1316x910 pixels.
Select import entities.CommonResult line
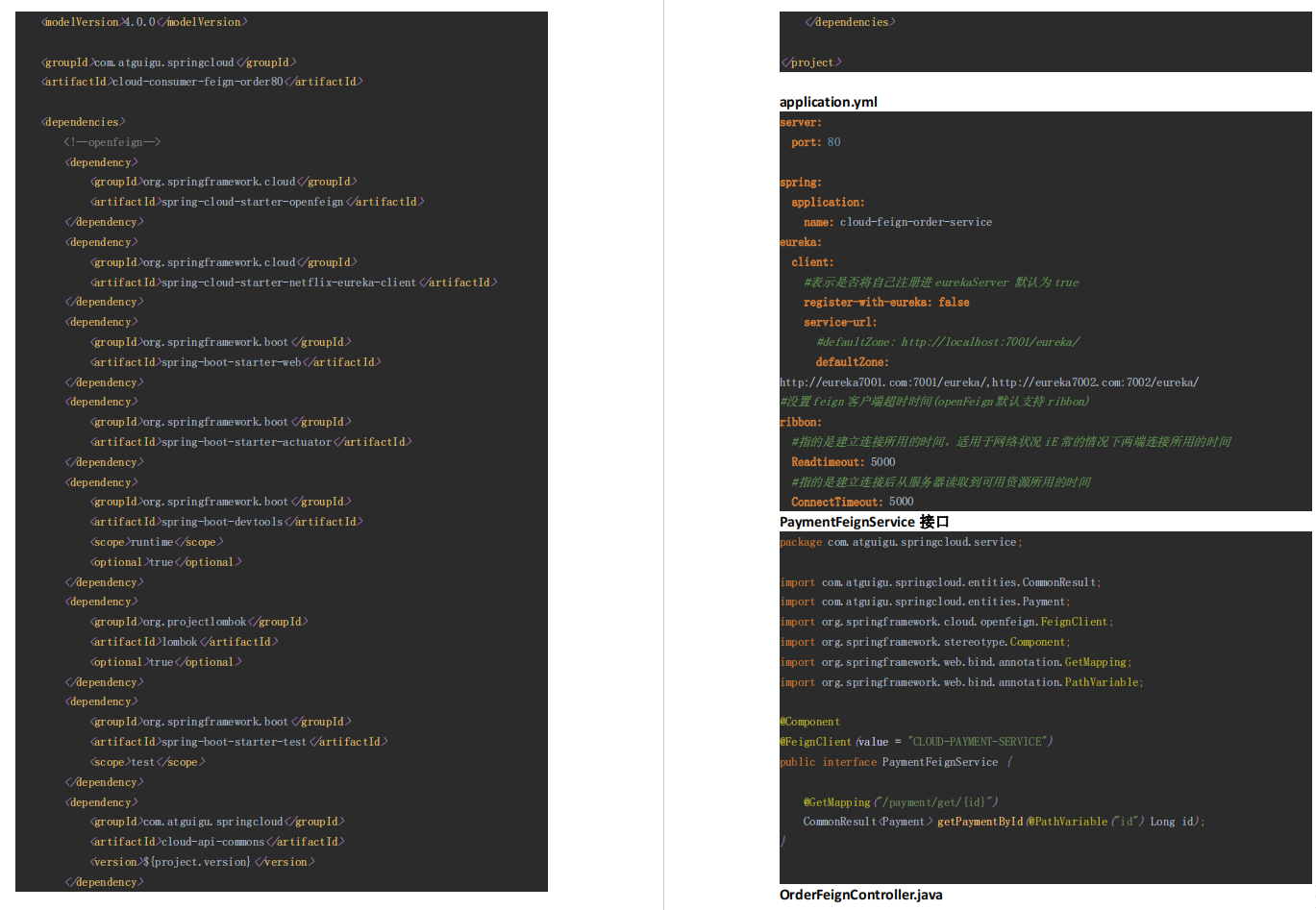(940, 582)
